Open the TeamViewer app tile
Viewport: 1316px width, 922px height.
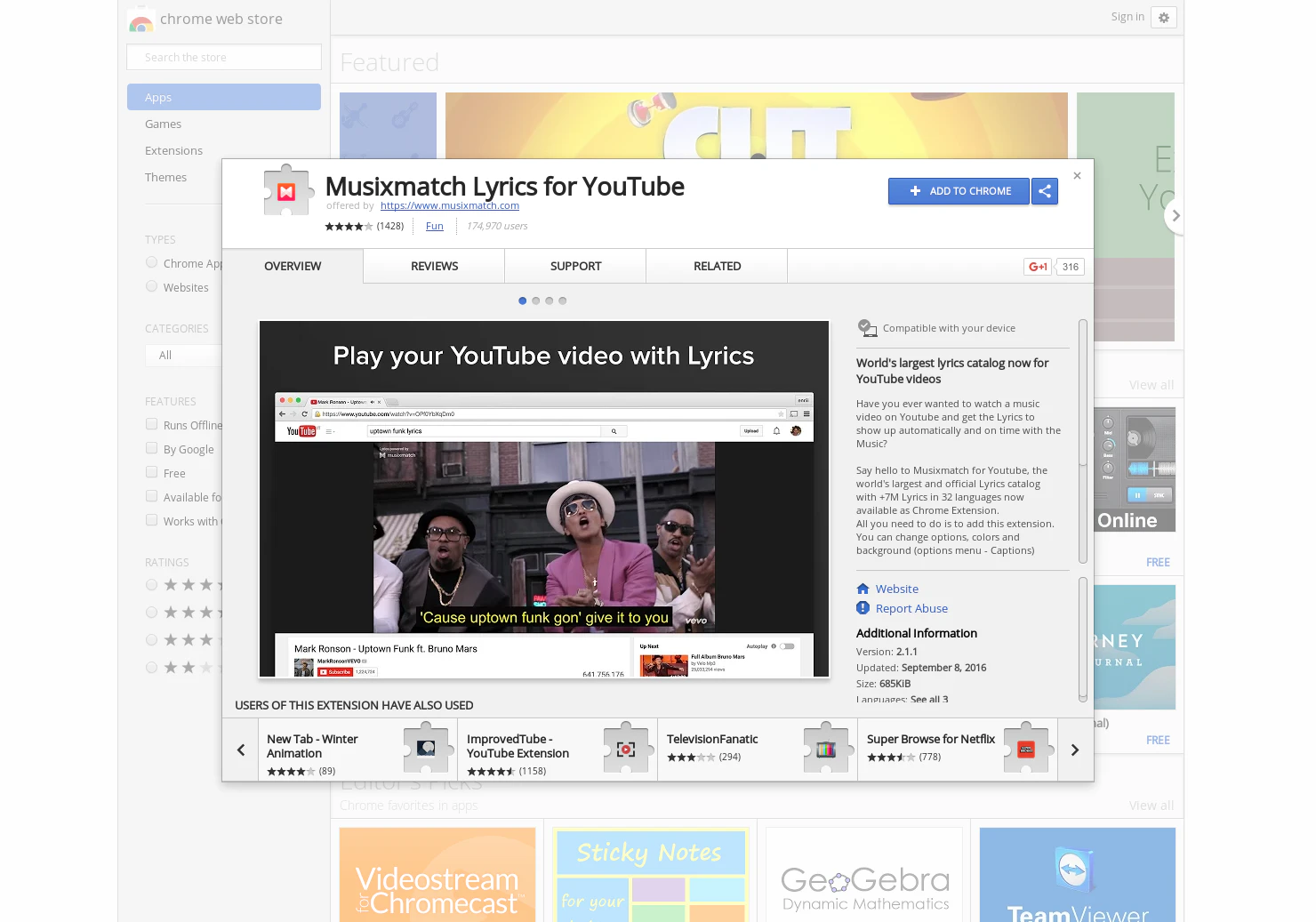(1078, 875)
